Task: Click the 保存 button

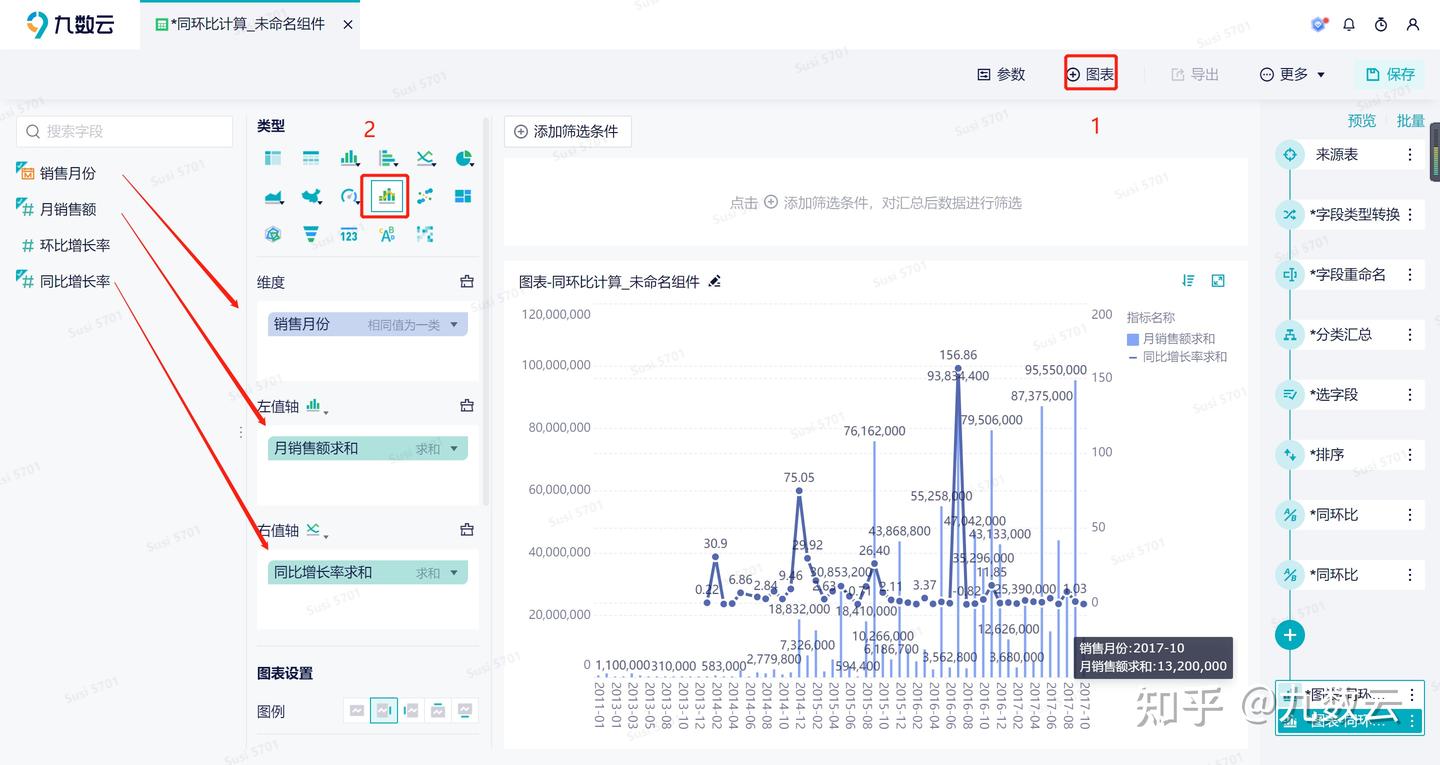Action: (x=1390, y=73)
